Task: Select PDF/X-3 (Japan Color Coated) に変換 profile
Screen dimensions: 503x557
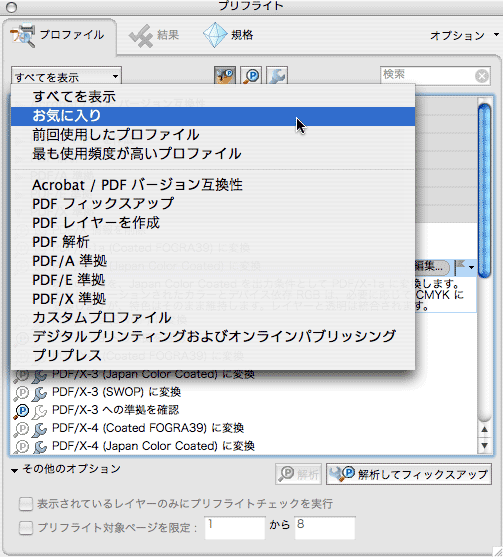Action: (x=153, y=374)
